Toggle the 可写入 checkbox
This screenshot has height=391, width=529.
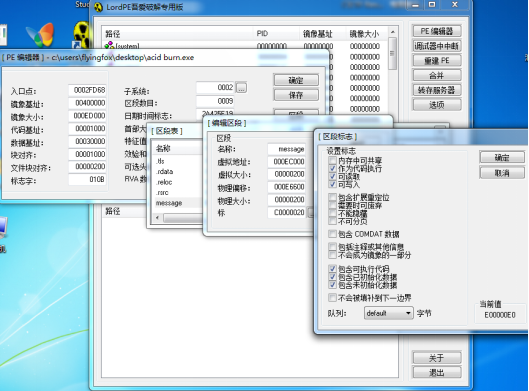point(332,185)
